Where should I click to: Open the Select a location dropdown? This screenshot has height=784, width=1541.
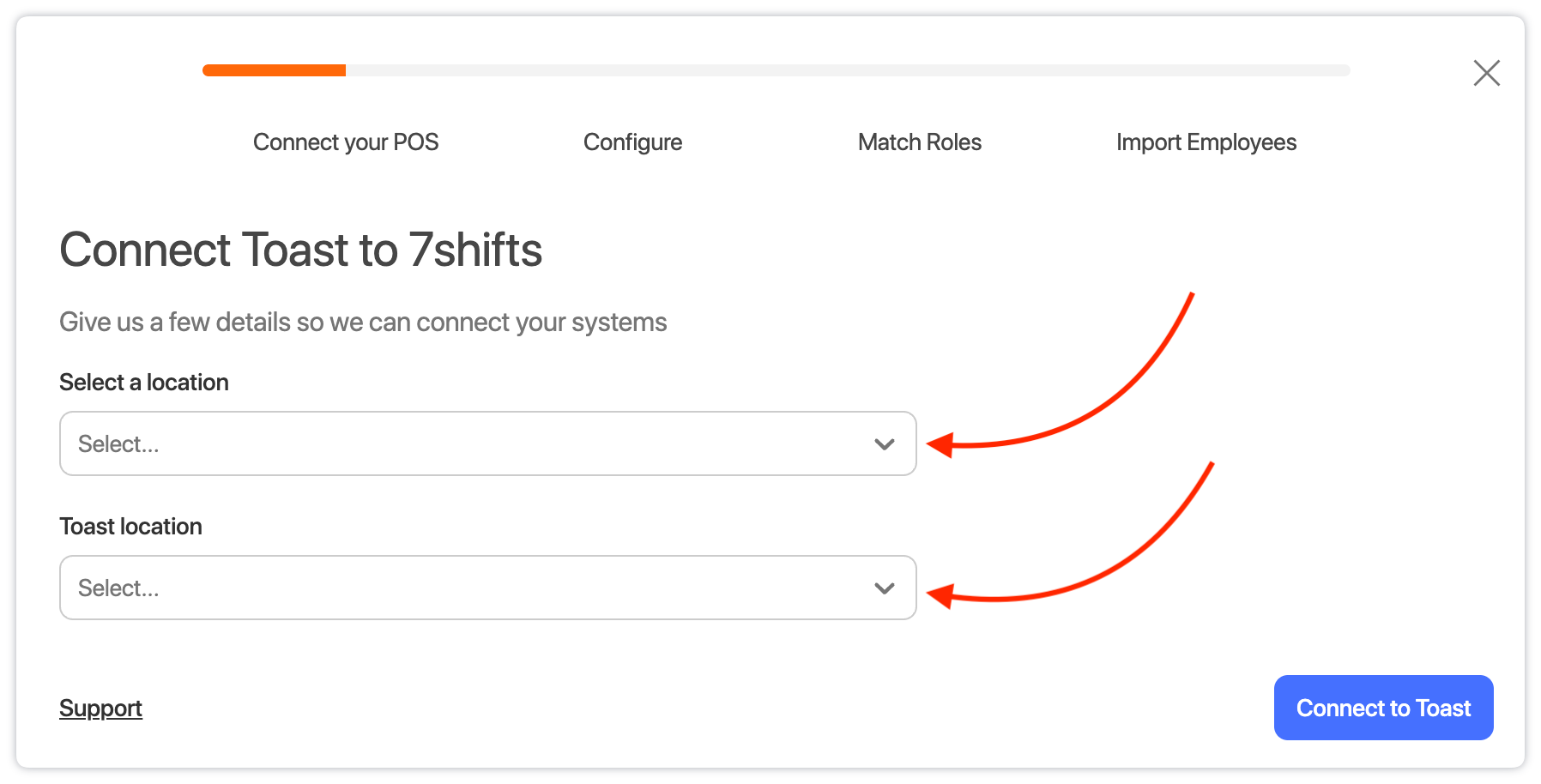(x=487, y=443)
